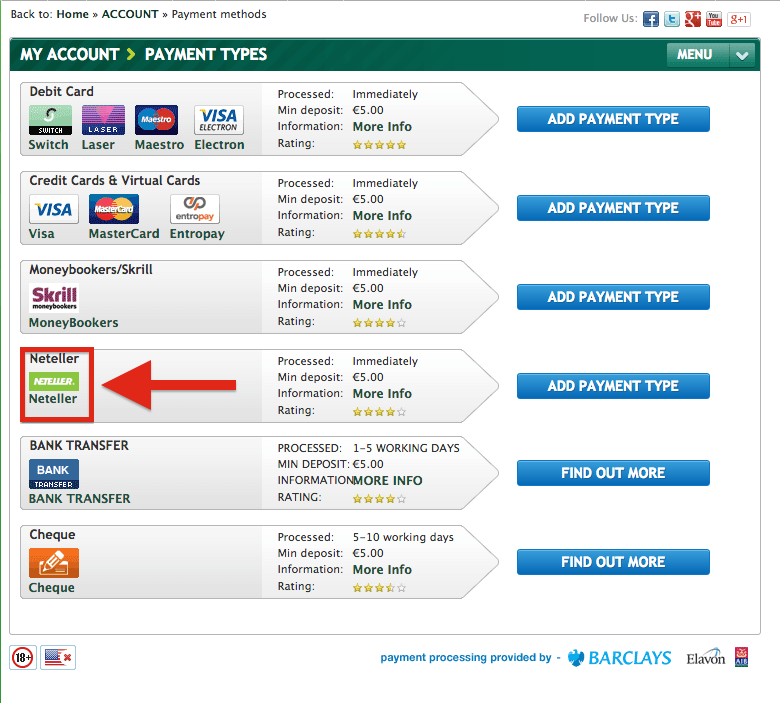Viewport: 780px width, 703px height.
Task: Open MORE INFO for Bank Transfer
Action: [388, 481]
